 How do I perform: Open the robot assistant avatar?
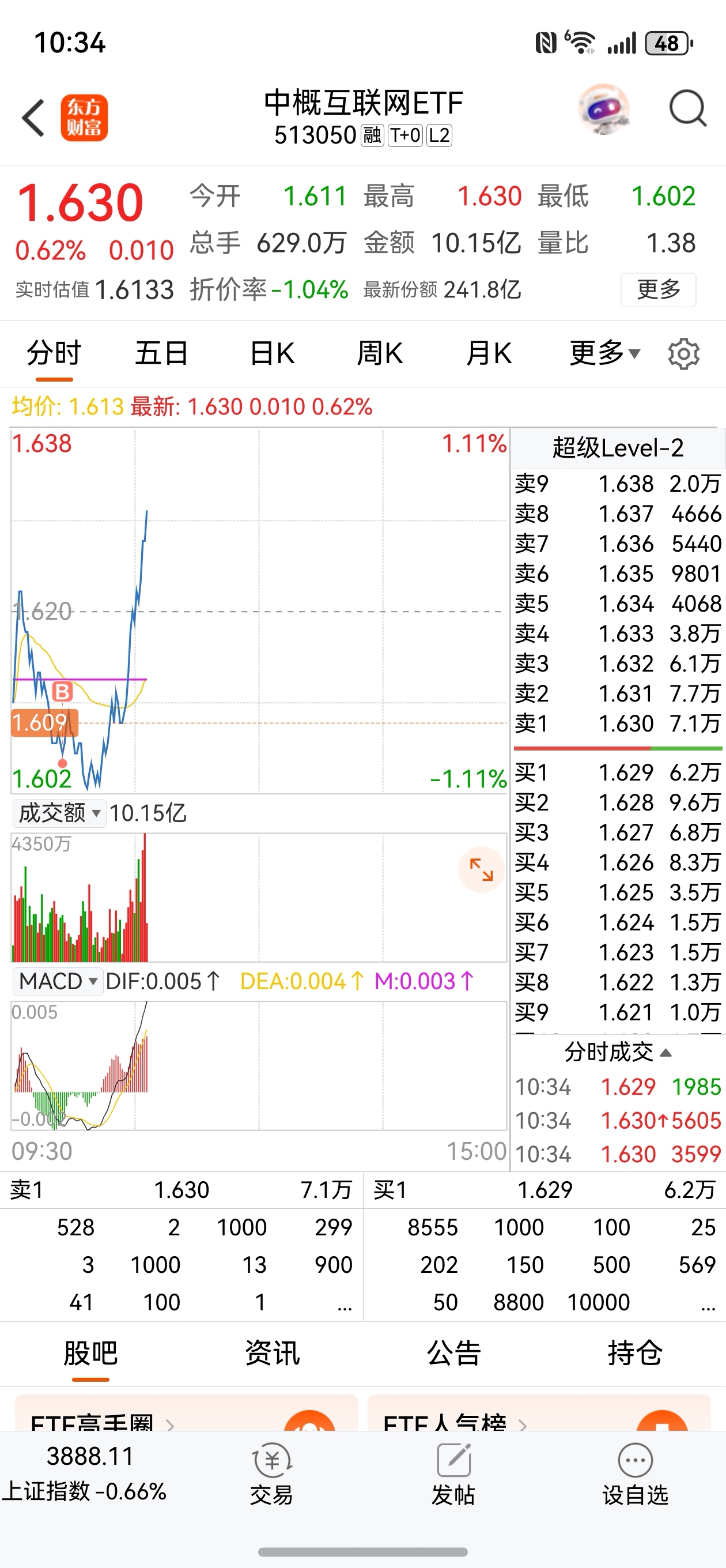[x=603, y=110]
